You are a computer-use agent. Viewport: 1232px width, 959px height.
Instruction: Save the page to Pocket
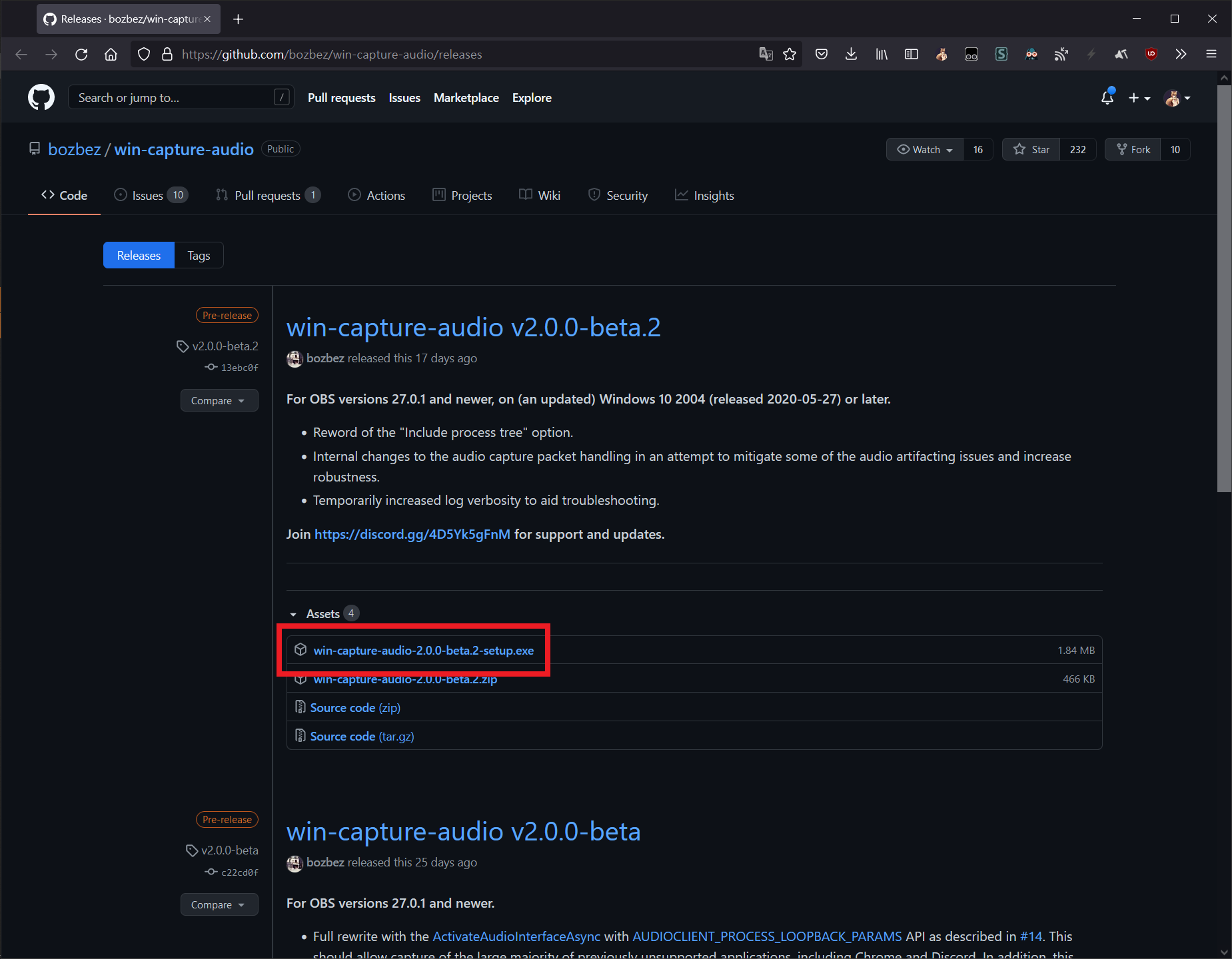tap(821, 54)
